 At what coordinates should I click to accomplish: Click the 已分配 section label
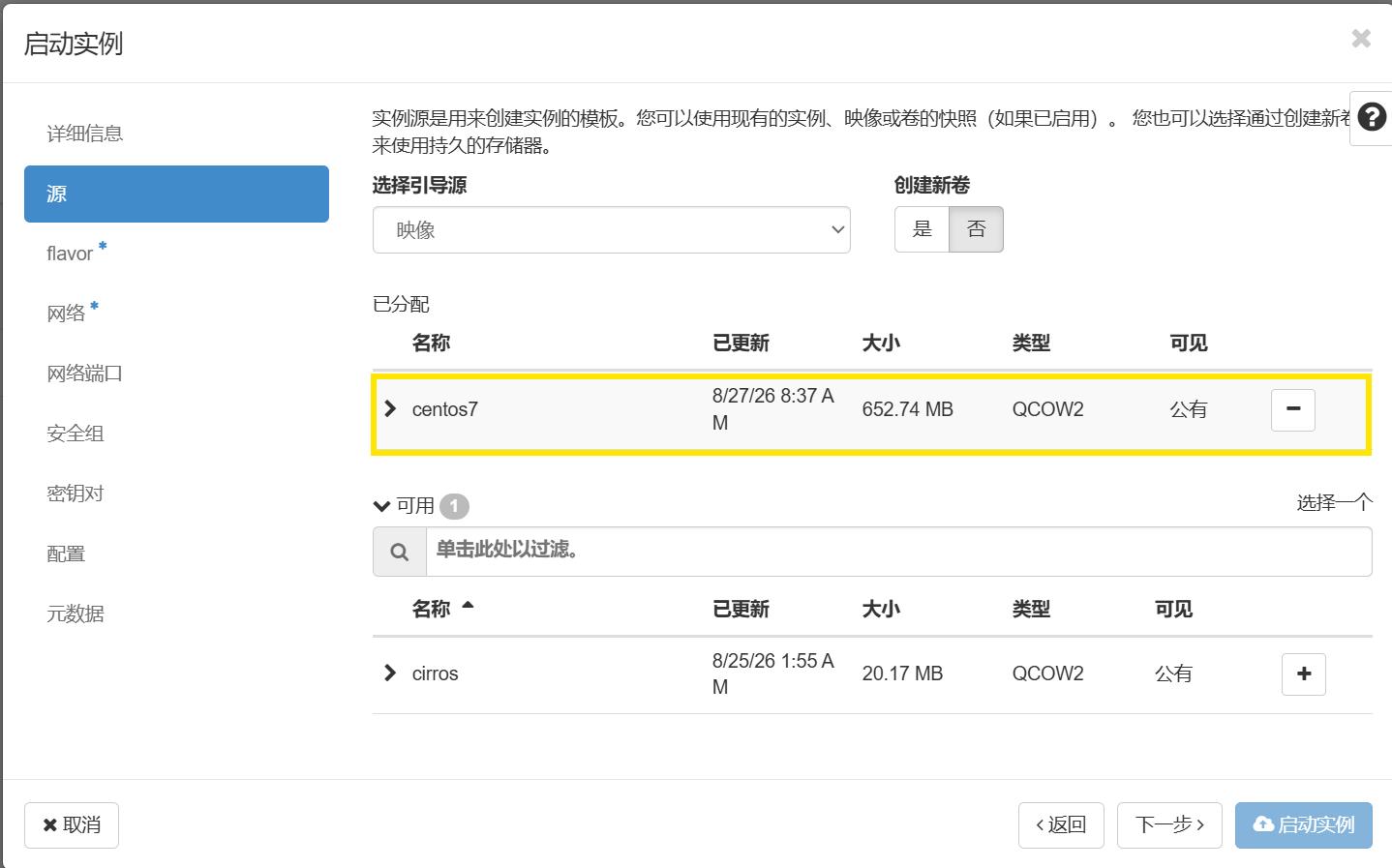[401, 304]
